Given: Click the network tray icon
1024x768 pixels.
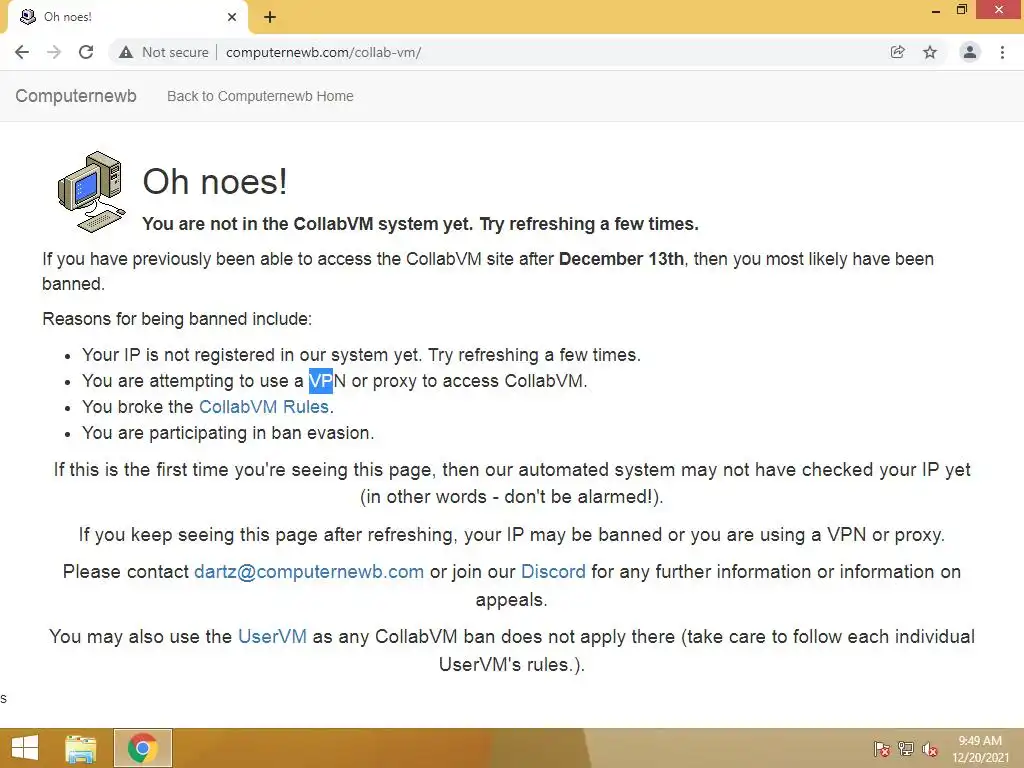Looking at the screenshot, I should click(x=906, y=749).
